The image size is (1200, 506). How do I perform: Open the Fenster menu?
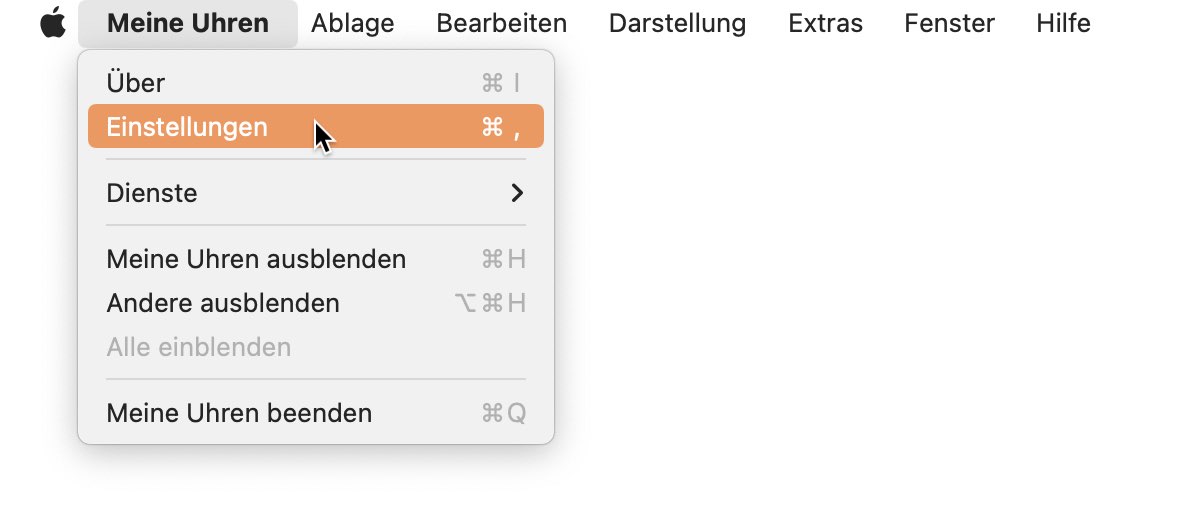950,23
